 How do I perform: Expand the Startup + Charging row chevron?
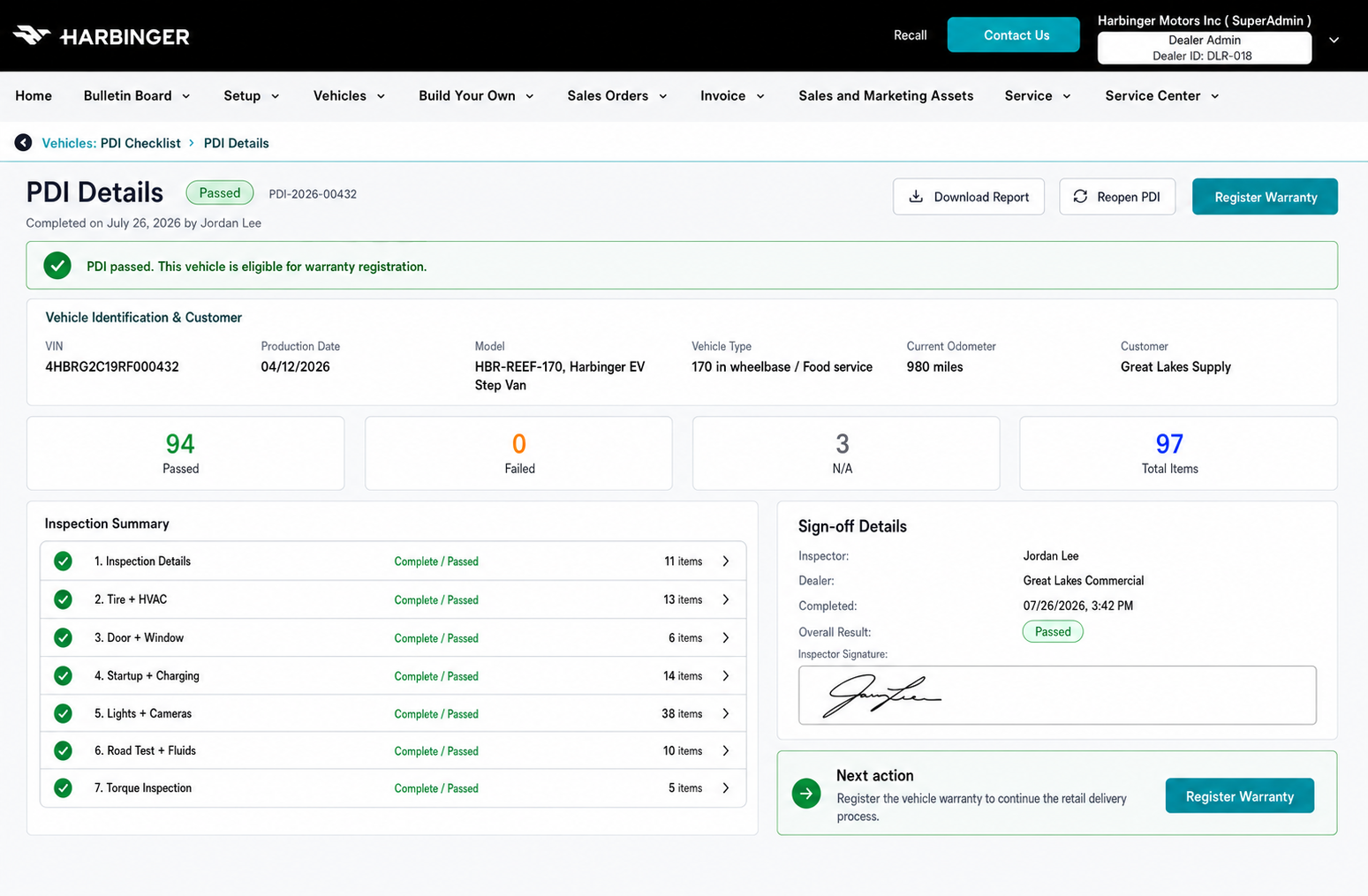726,675
